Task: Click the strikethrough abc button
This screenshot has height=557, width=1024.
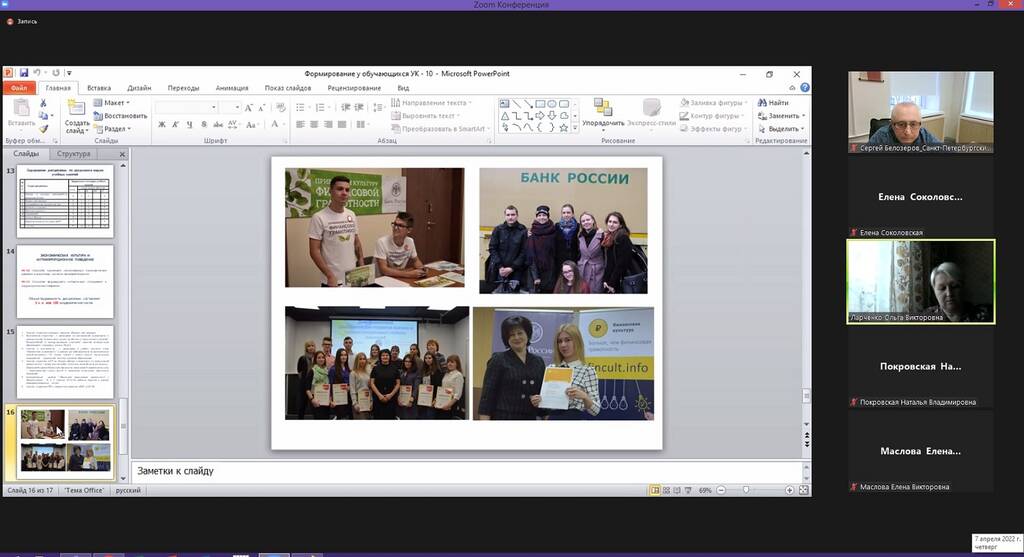Action: [x=218, y=124]
